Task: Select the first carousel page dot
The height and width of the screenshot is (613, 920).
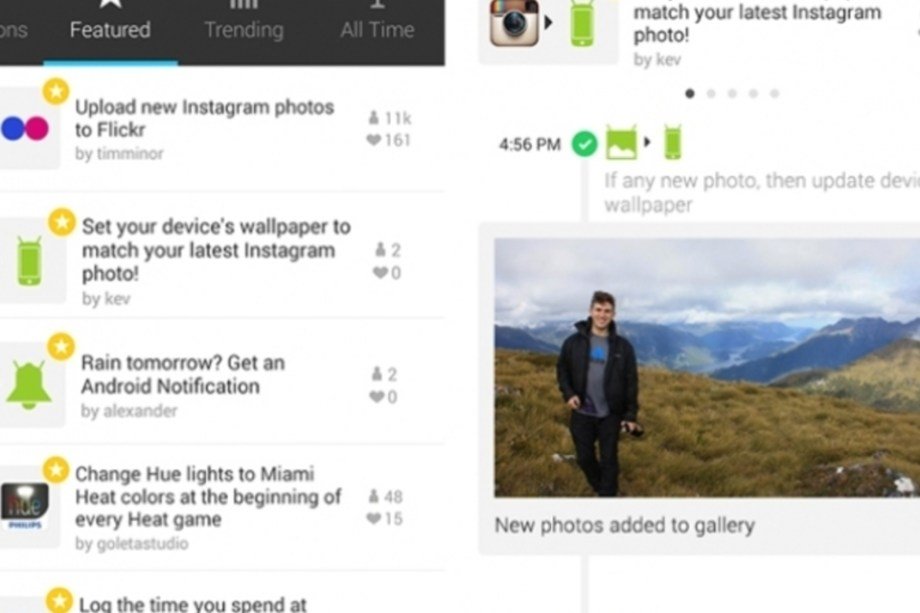Action: click(x=690, y=93)
